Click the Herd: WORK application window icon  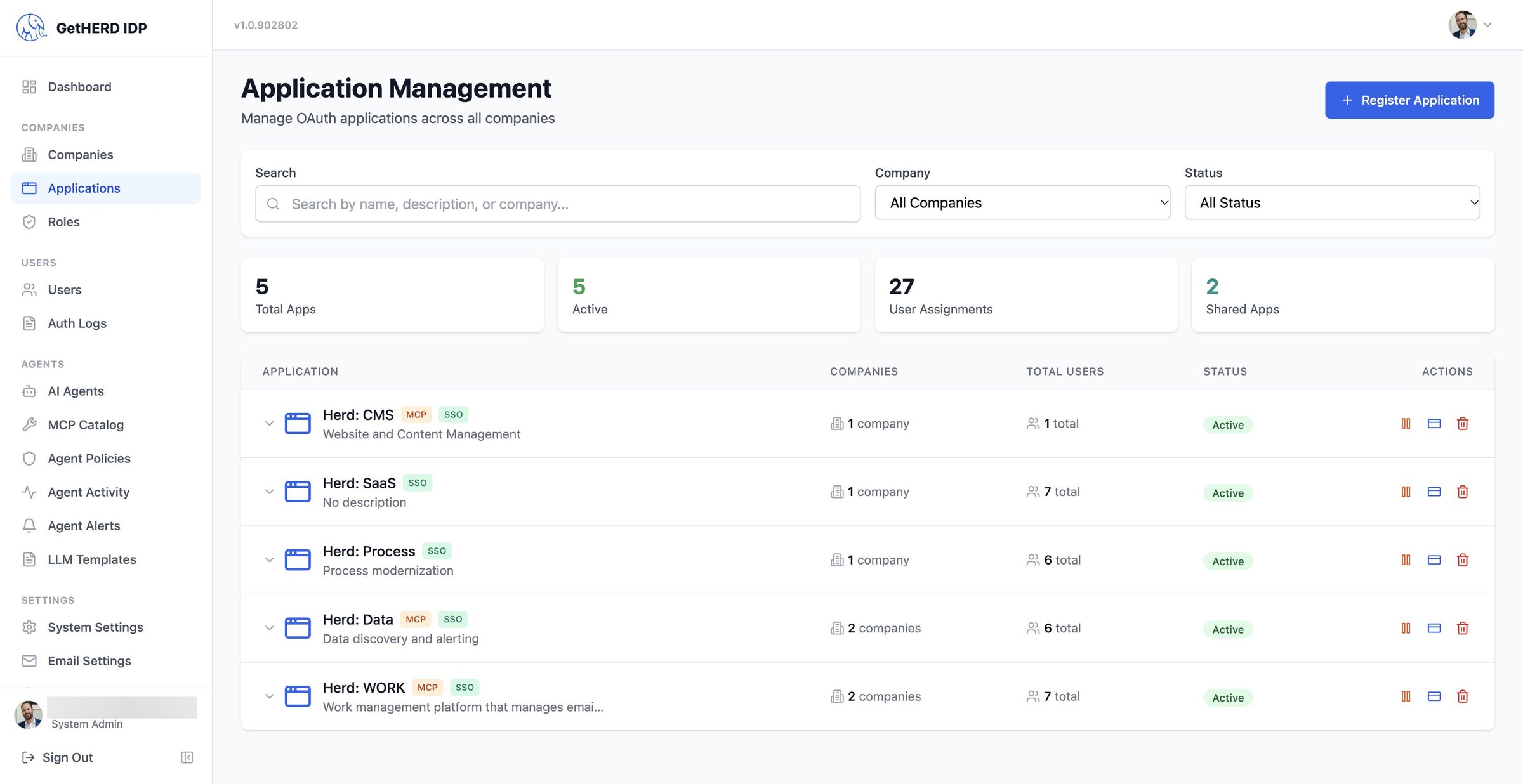[298, 696]
